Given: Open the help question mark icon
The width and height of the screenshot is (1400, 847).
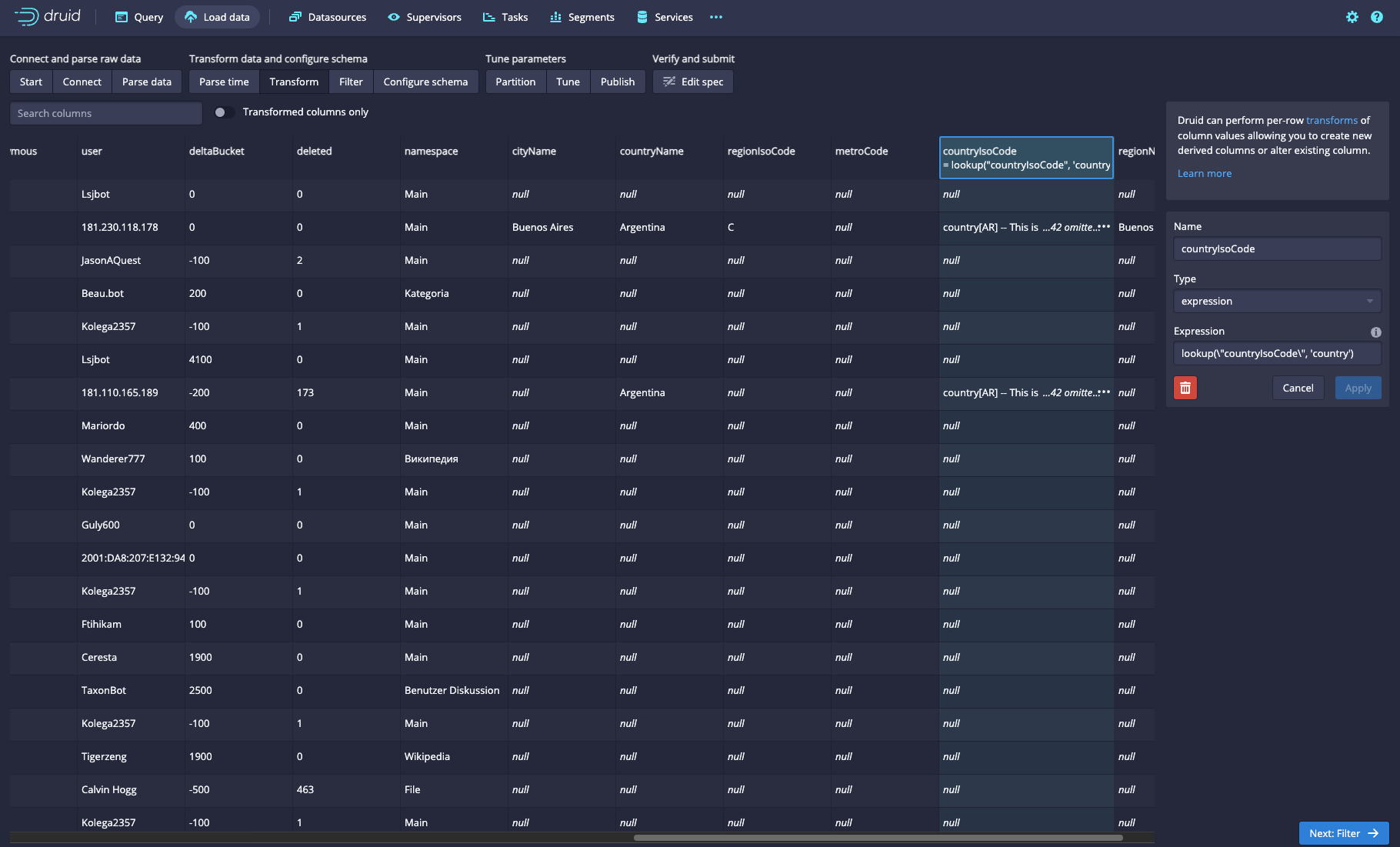Looking at the screenshot, I should [1376, 17].
